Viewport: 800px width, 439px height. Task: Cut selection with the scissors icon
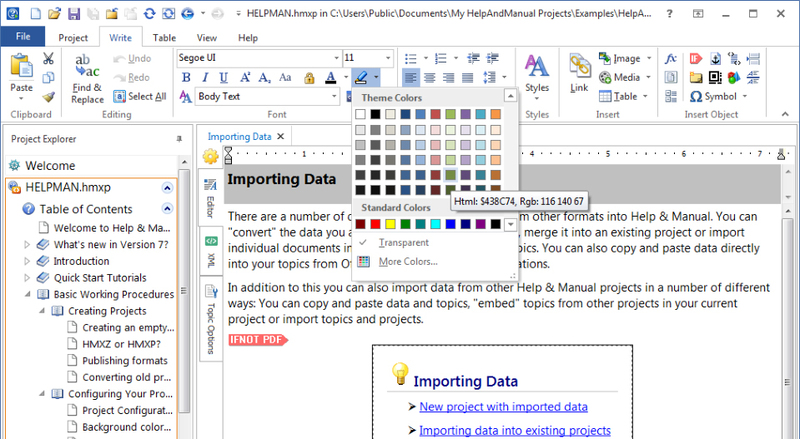48,59
